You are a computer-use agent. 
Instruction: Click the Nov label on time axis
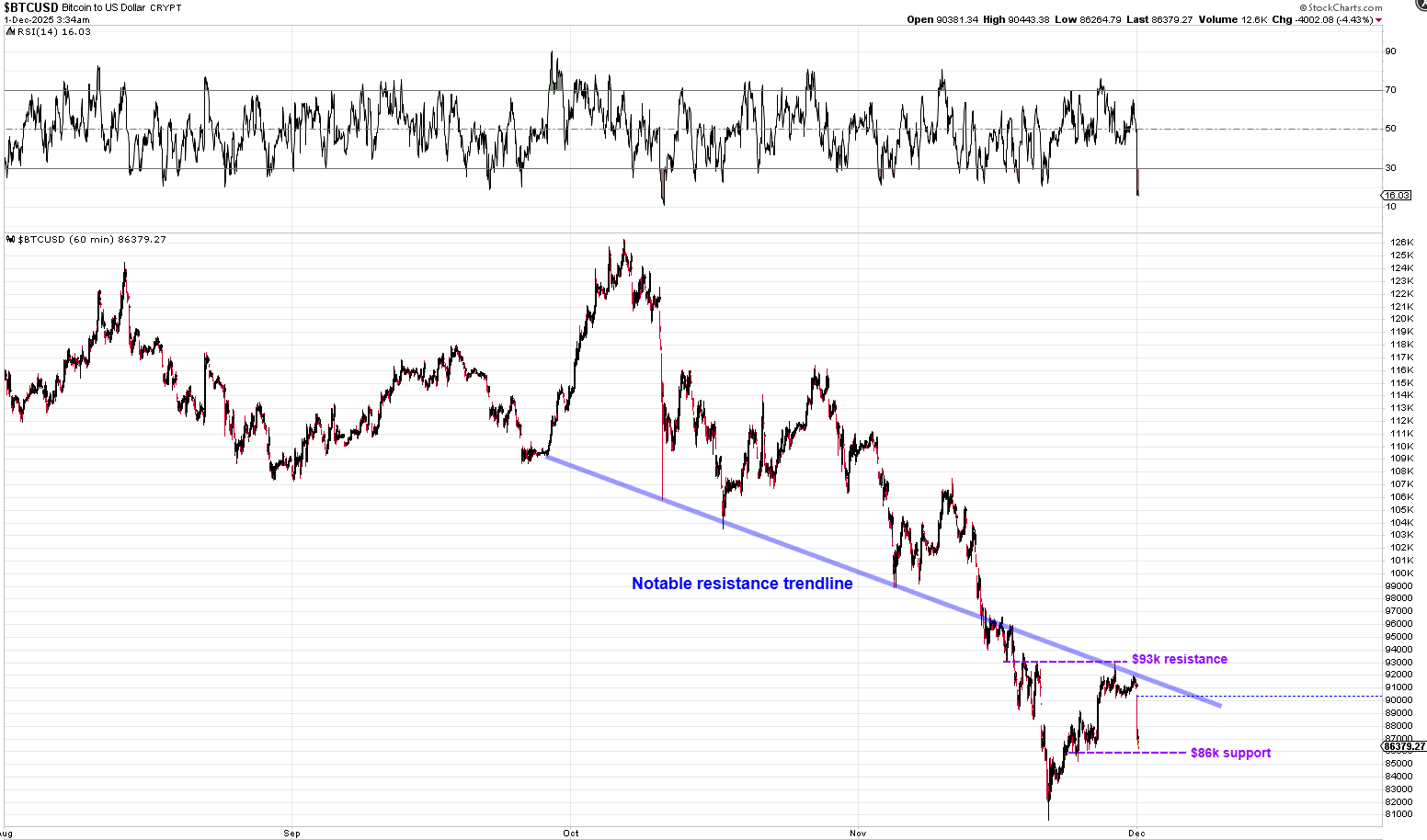pos(858,834)
